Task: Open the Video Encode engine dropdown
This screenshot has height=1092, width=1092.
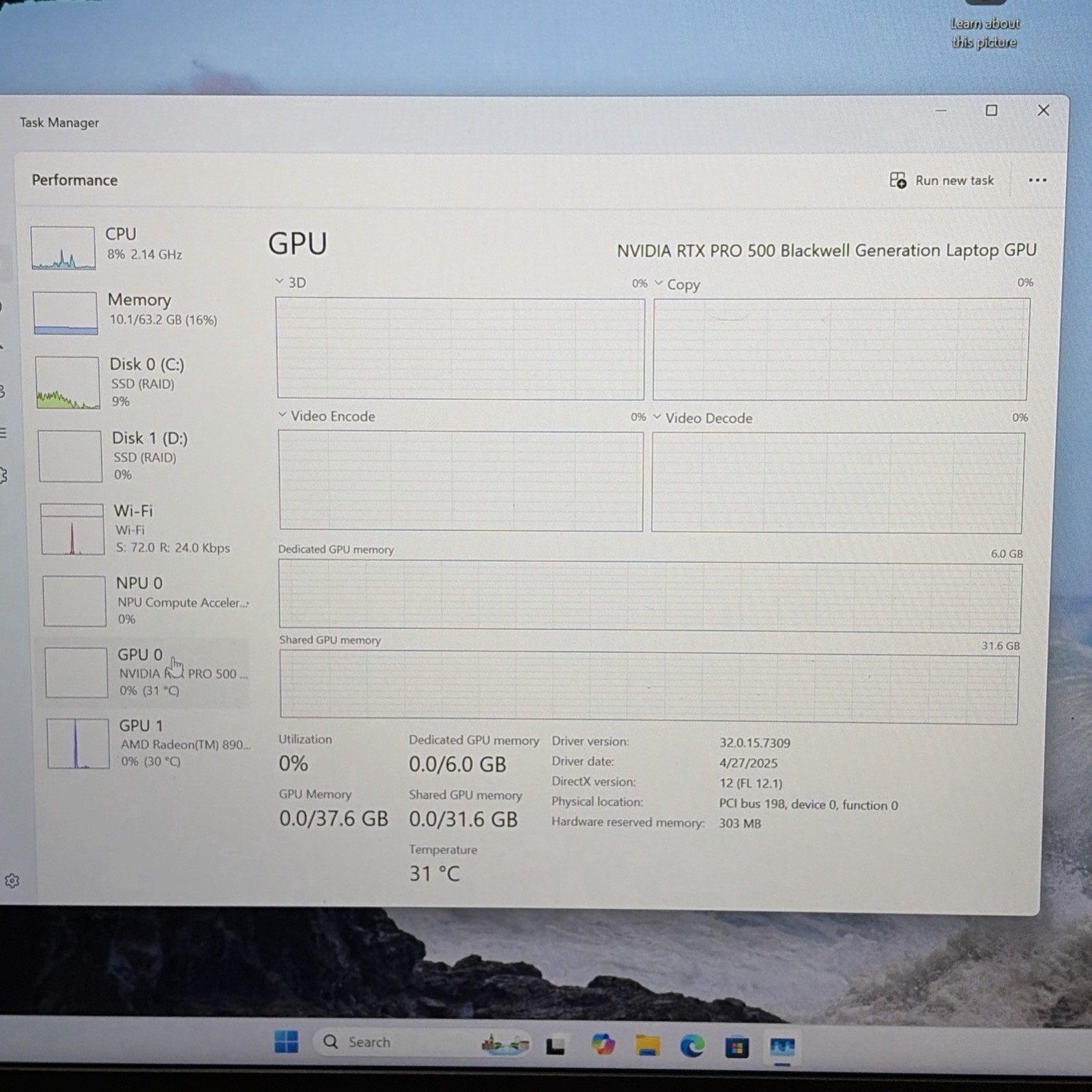Action: 282,415
